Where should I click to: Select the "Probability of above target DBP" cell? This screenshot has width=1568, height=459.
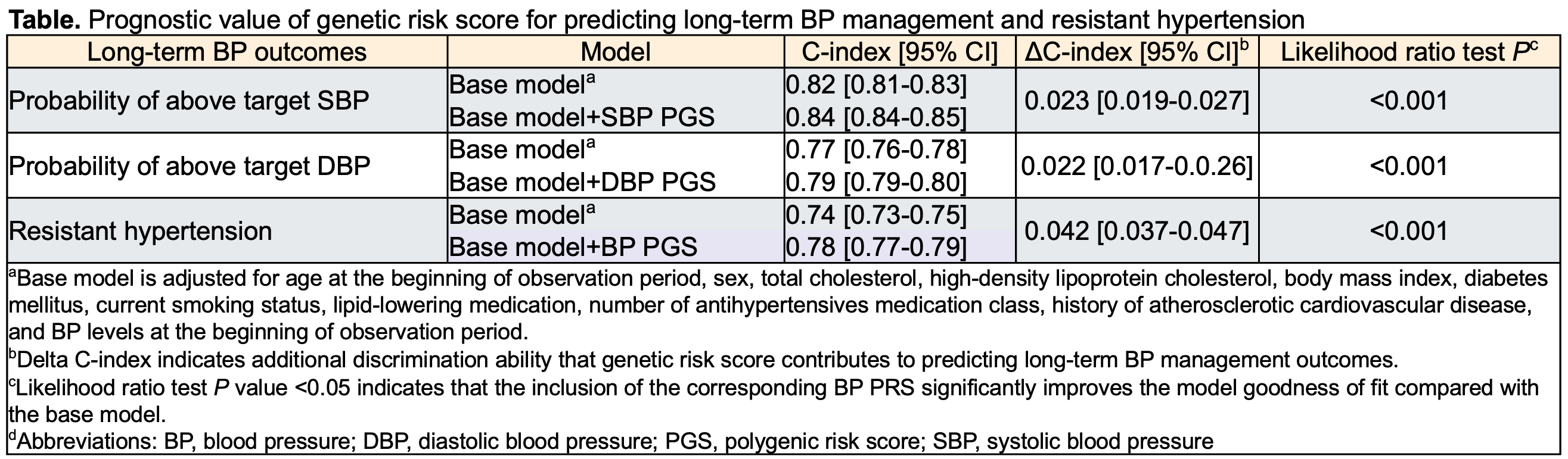coord(190,166)
